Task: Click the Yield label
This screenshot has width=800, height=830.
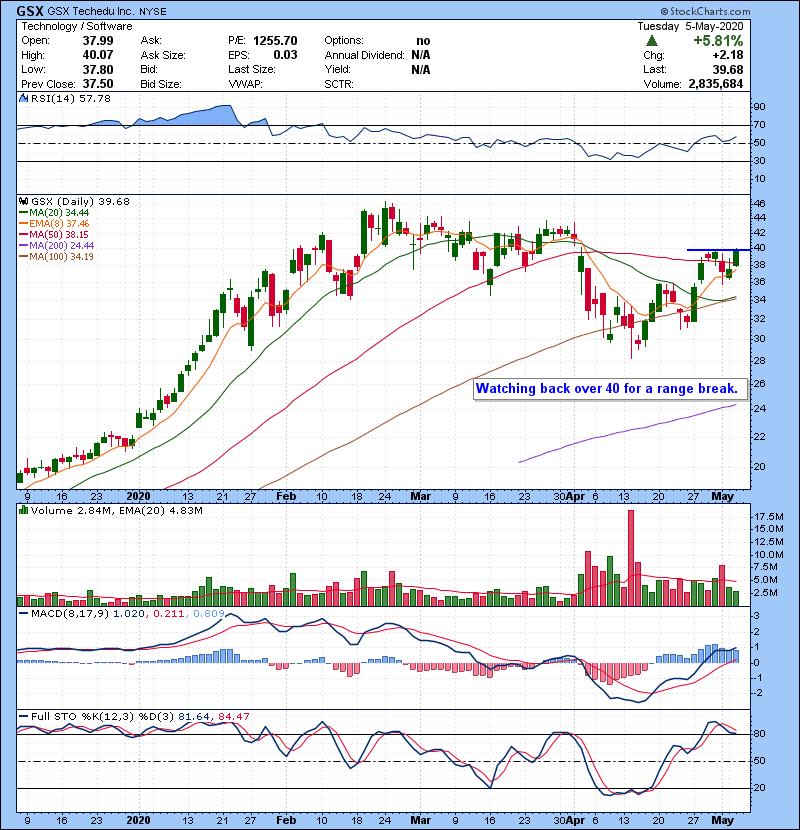Action: [x=338, y=69]
